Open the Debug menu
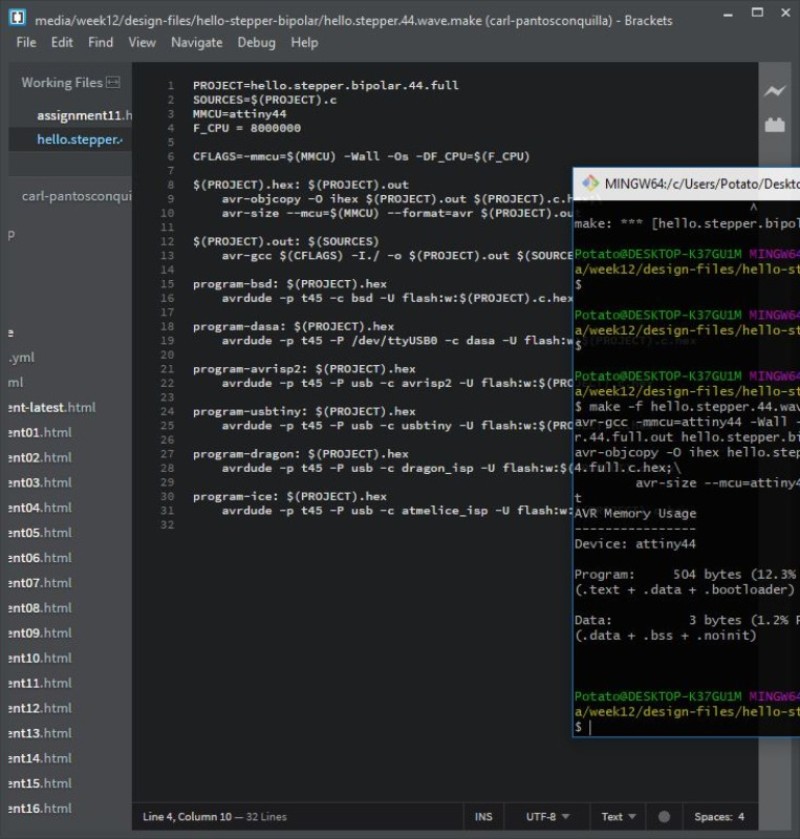 coord(256,42)
